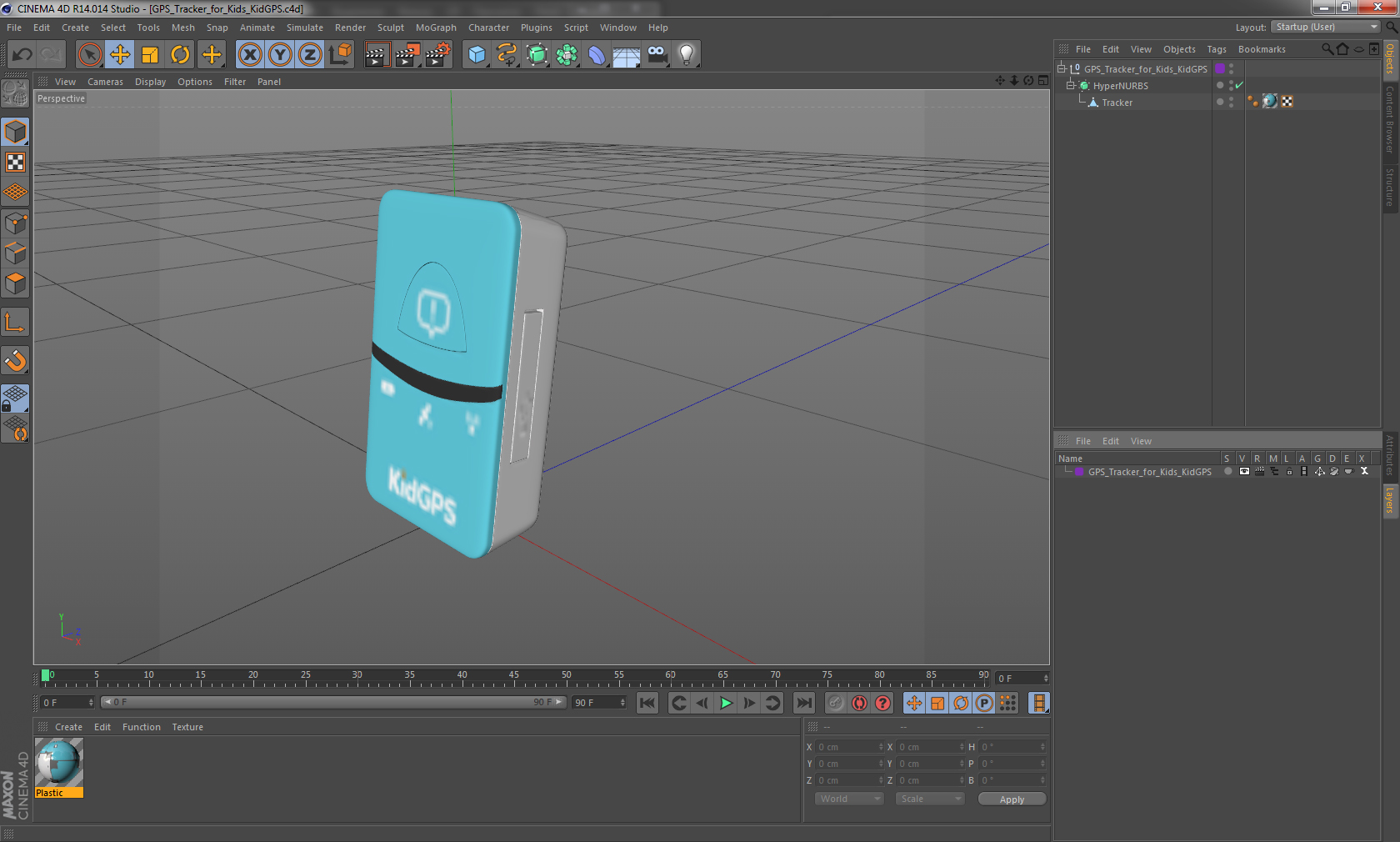Toggle layer visibility eye in Layers

coord(1244,472)
